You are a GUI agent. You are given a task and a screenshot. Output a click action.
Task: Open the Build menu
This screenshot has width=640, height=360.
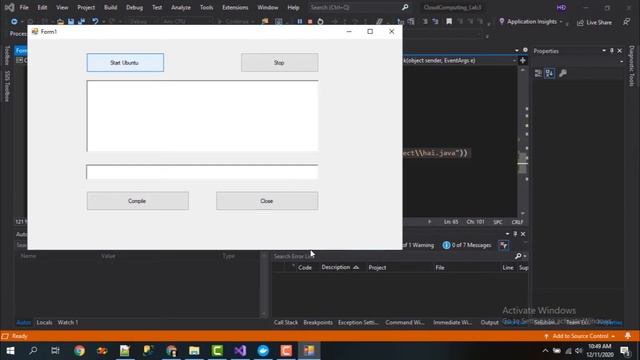[x=110, y=7]
